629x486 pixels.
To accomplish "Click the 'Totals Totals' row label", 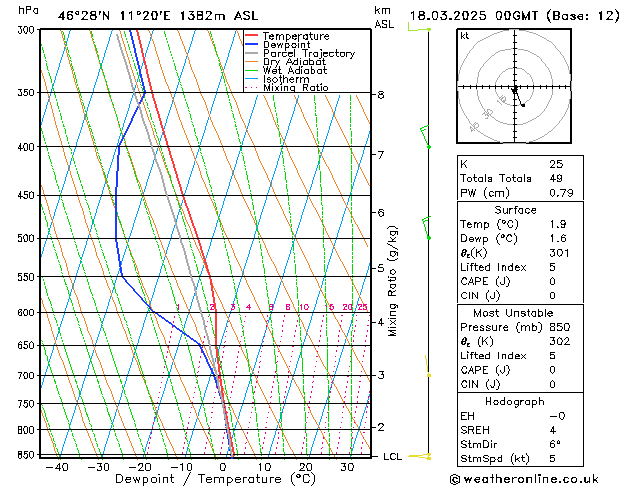I will click(x=496, y=178).
